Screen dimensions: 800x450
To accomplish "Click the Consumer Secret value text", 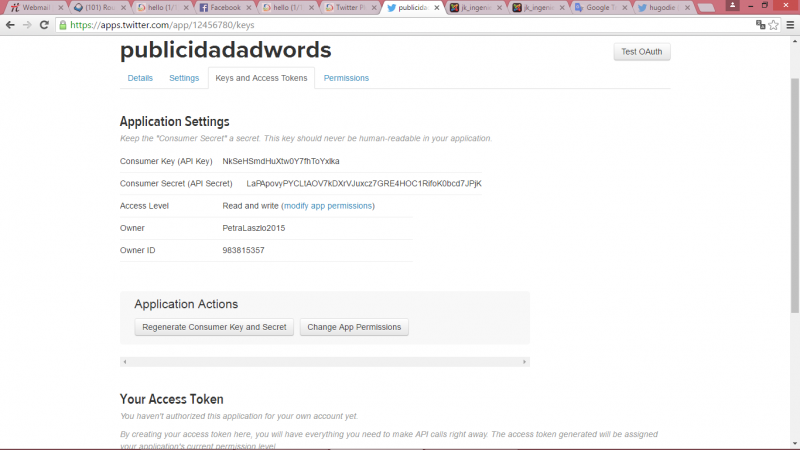I will pos(364,184).
